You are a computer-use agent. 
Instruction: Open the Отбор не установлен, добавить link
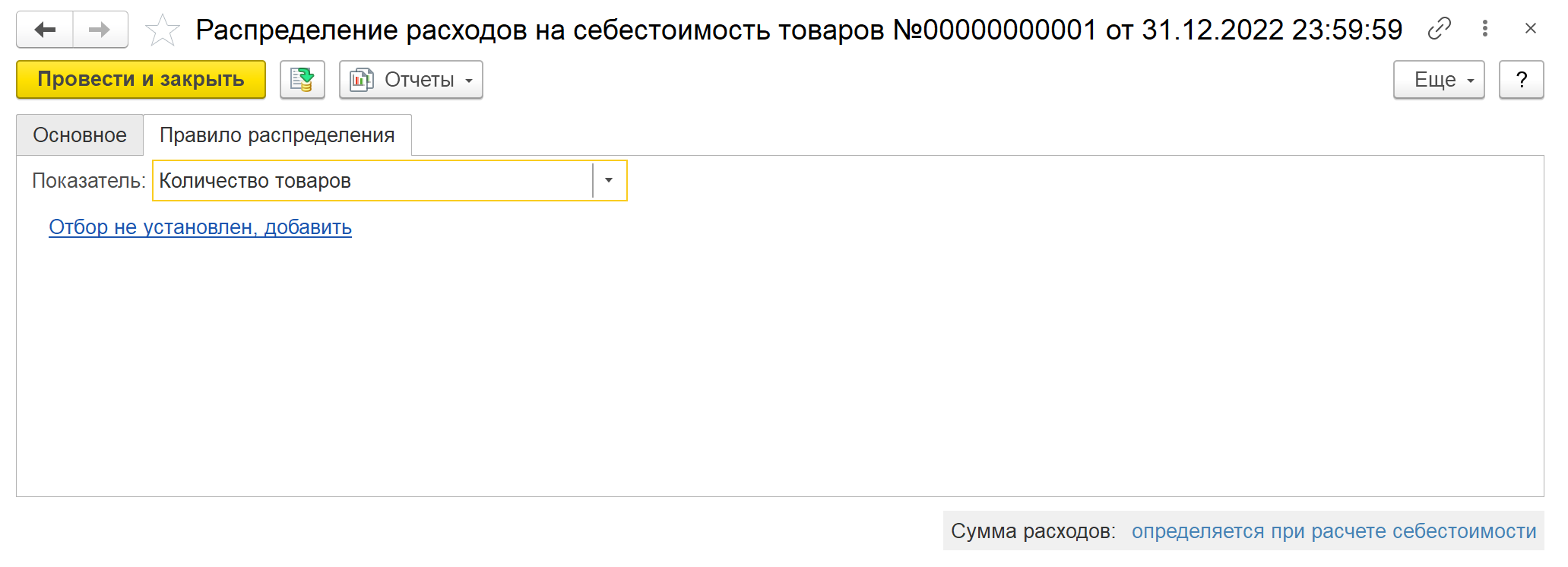(200, 227)
